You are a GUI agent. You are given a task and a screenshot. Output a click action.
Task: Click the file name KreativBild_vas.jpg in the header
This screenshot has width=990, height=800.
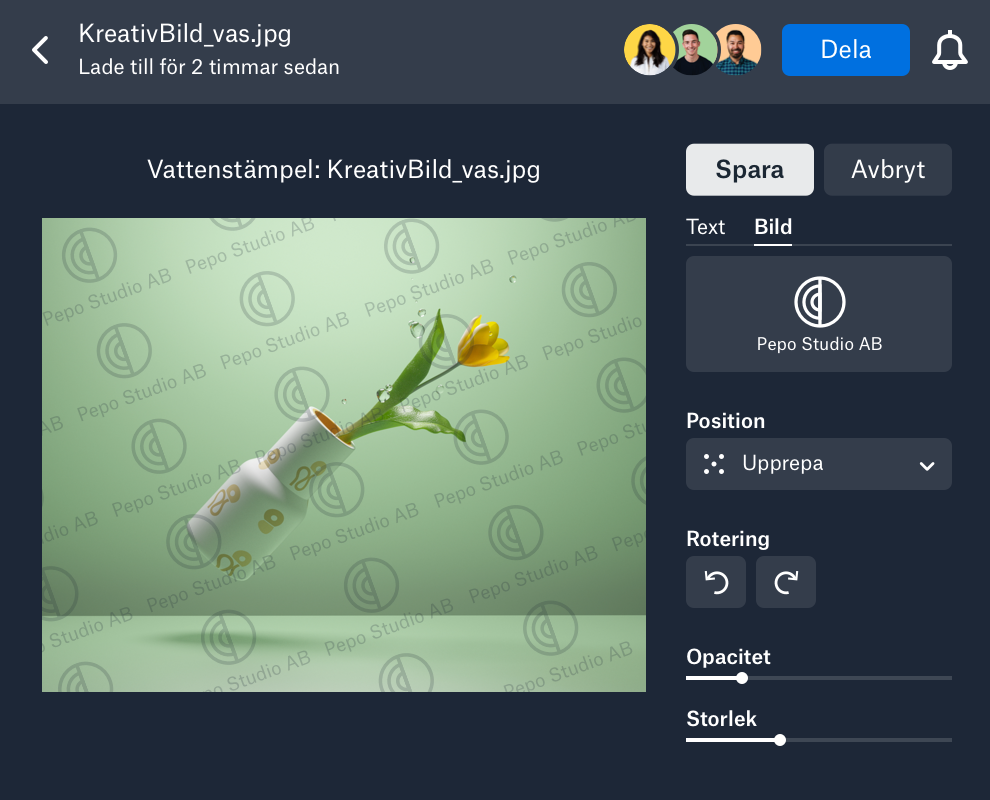(x=184, y=33)
